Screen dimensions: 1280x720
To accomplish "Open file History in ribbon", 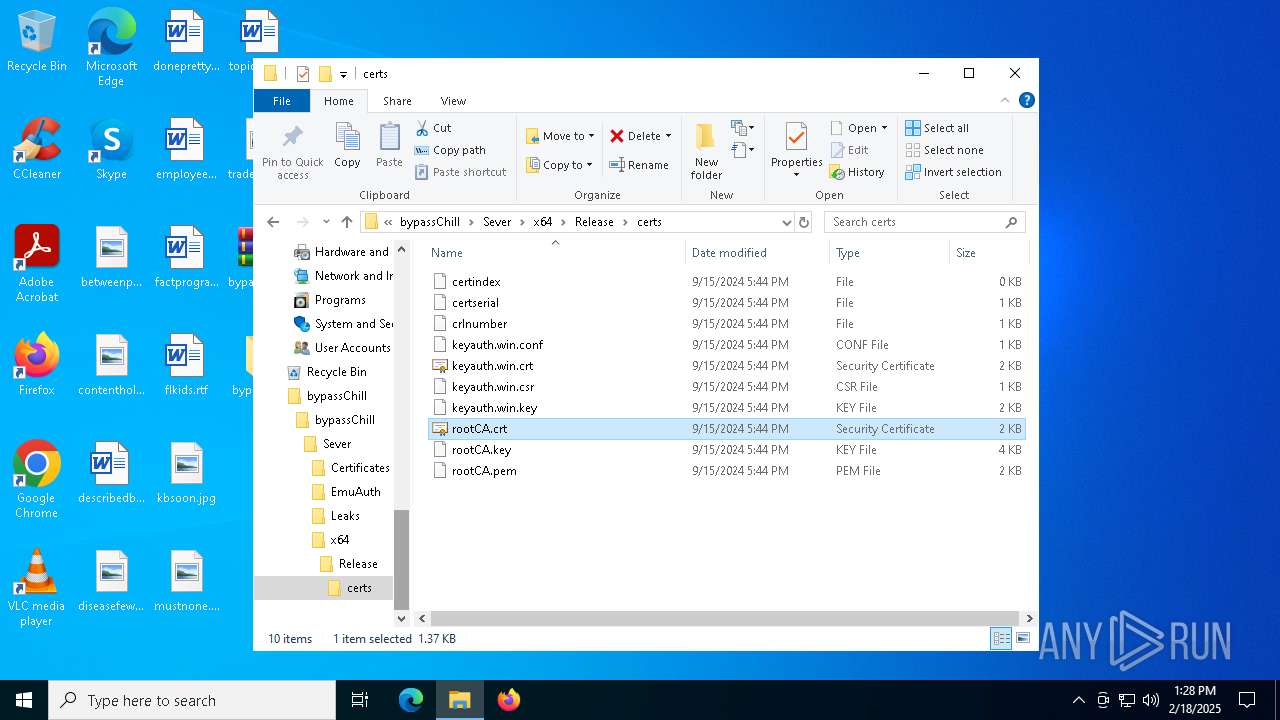I will pyautogui.click(x=857, y=172).
